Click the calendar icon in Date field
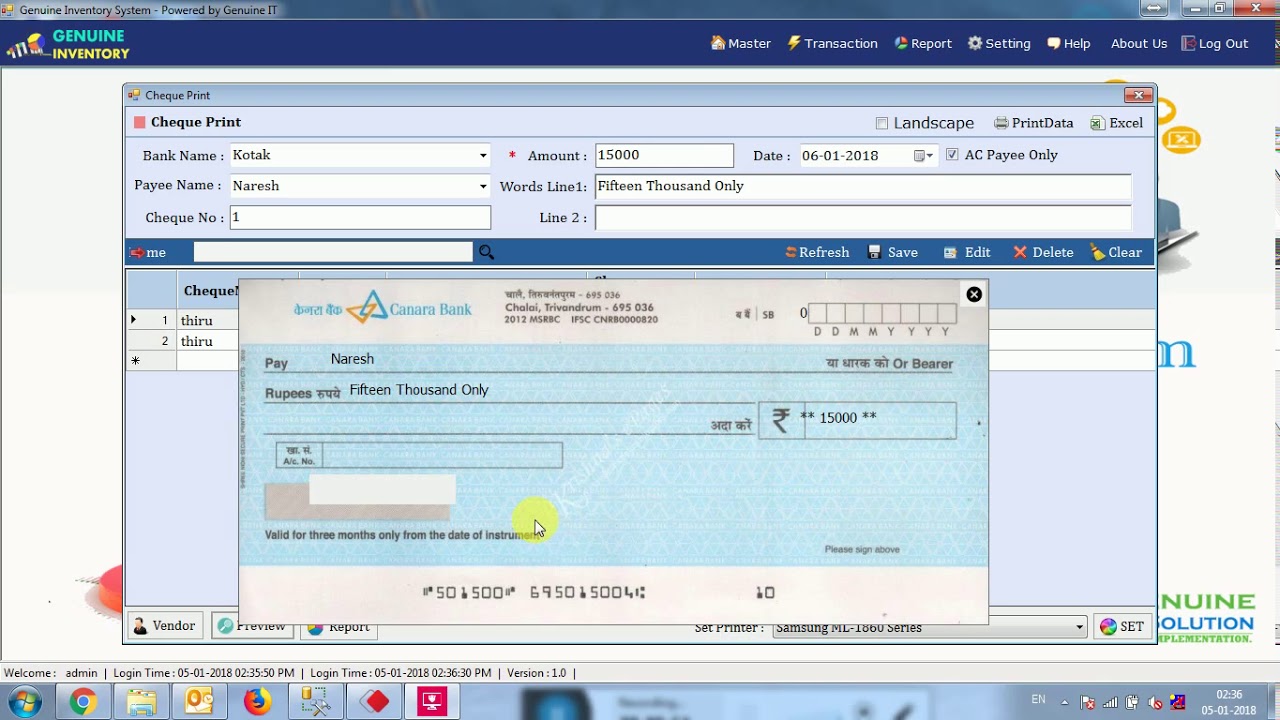The width and height of the screenshot is (1280, 720). pos(919,155)
